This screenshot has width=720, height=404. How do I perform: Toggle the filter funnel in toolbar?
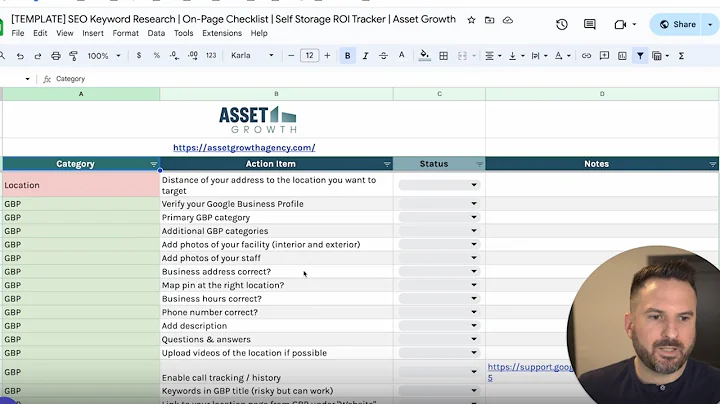coord(640,56)
